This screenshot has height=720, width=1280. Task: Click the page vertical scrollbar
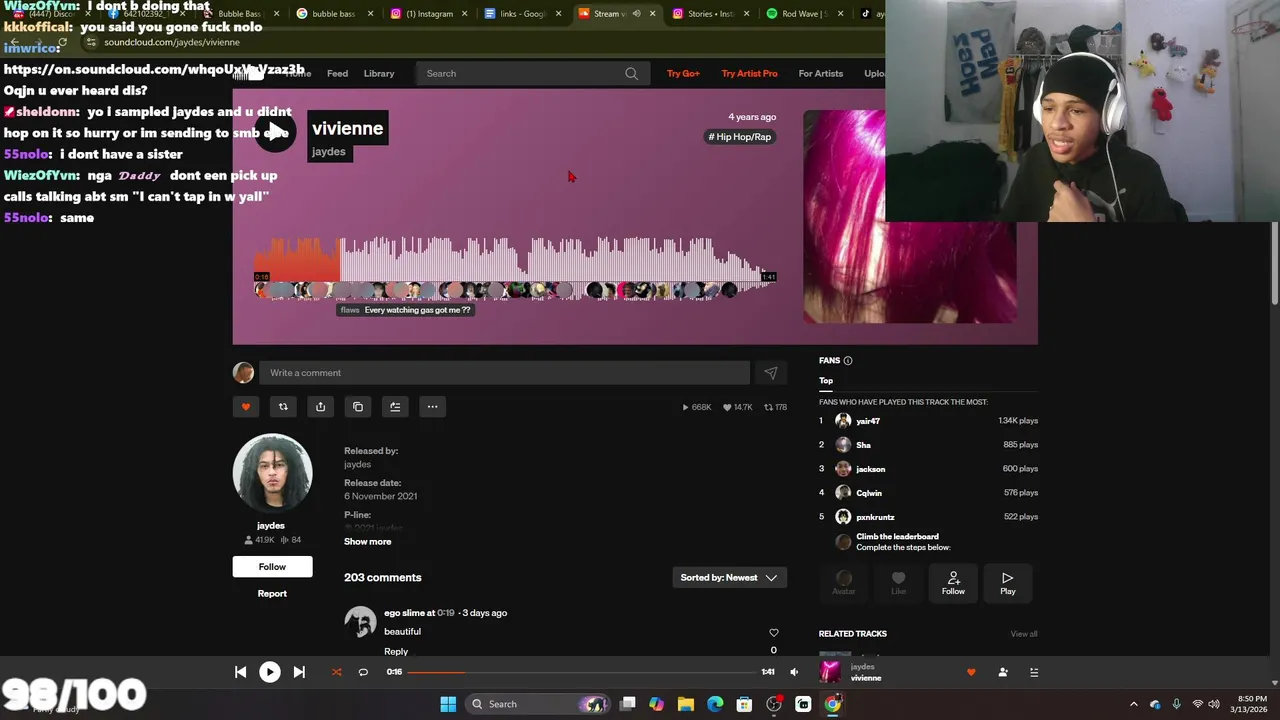(1275, 262)
